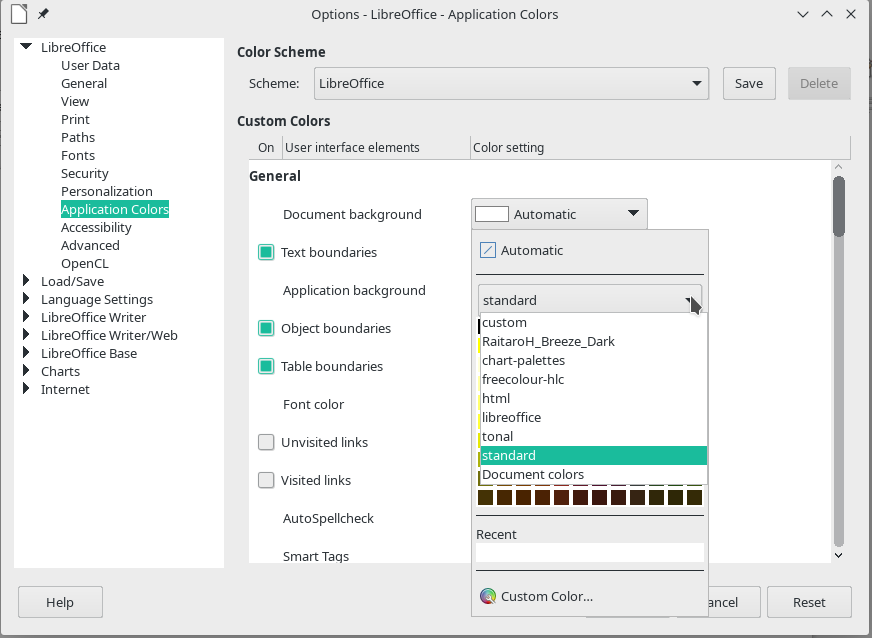The image size is (872, 638).
Task: Click the down arrow of the right scrollbar
Action: [839, 555]
